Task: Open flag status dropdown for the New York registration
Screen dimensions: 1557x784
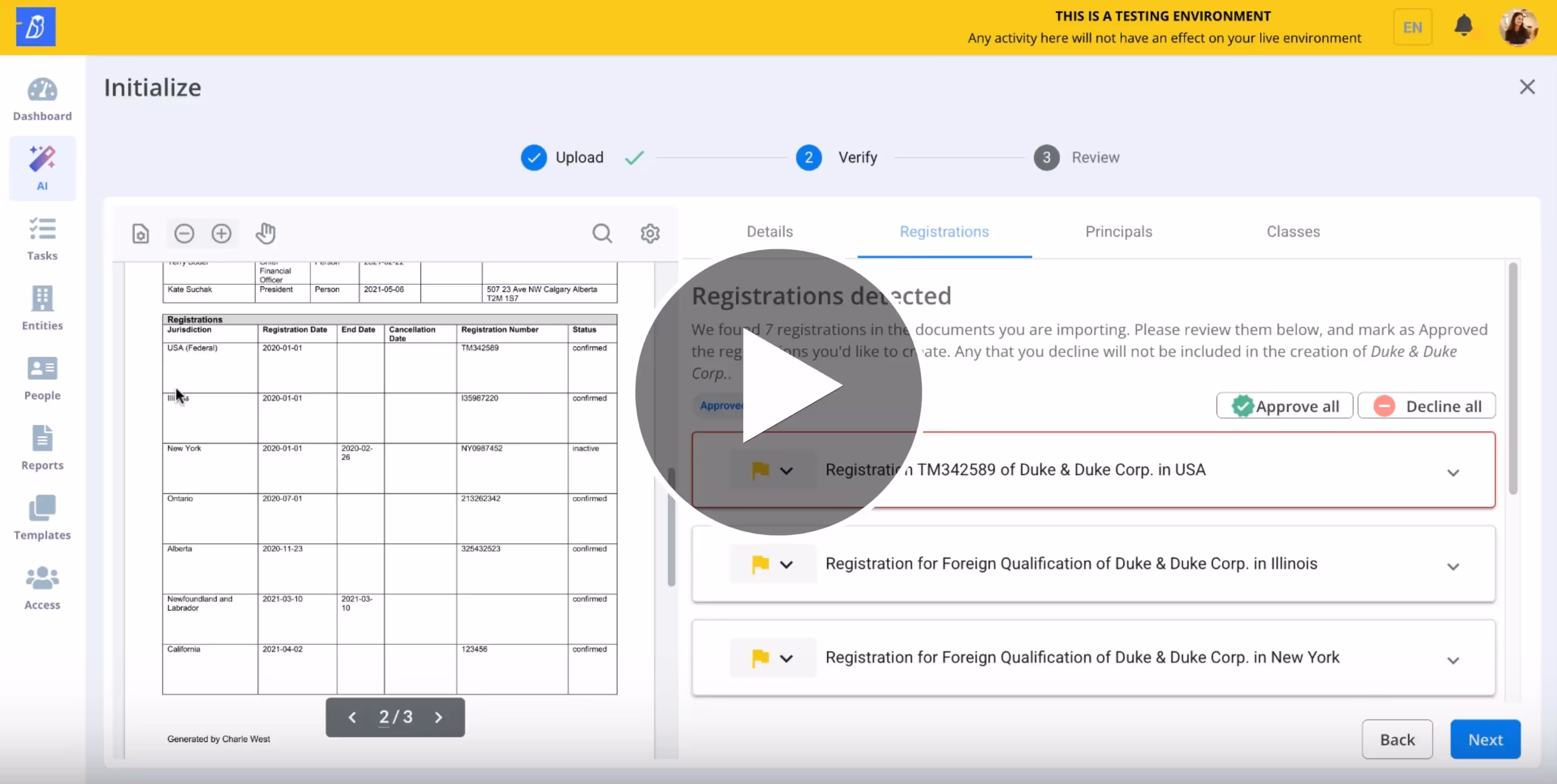Action: coord(773,658)
